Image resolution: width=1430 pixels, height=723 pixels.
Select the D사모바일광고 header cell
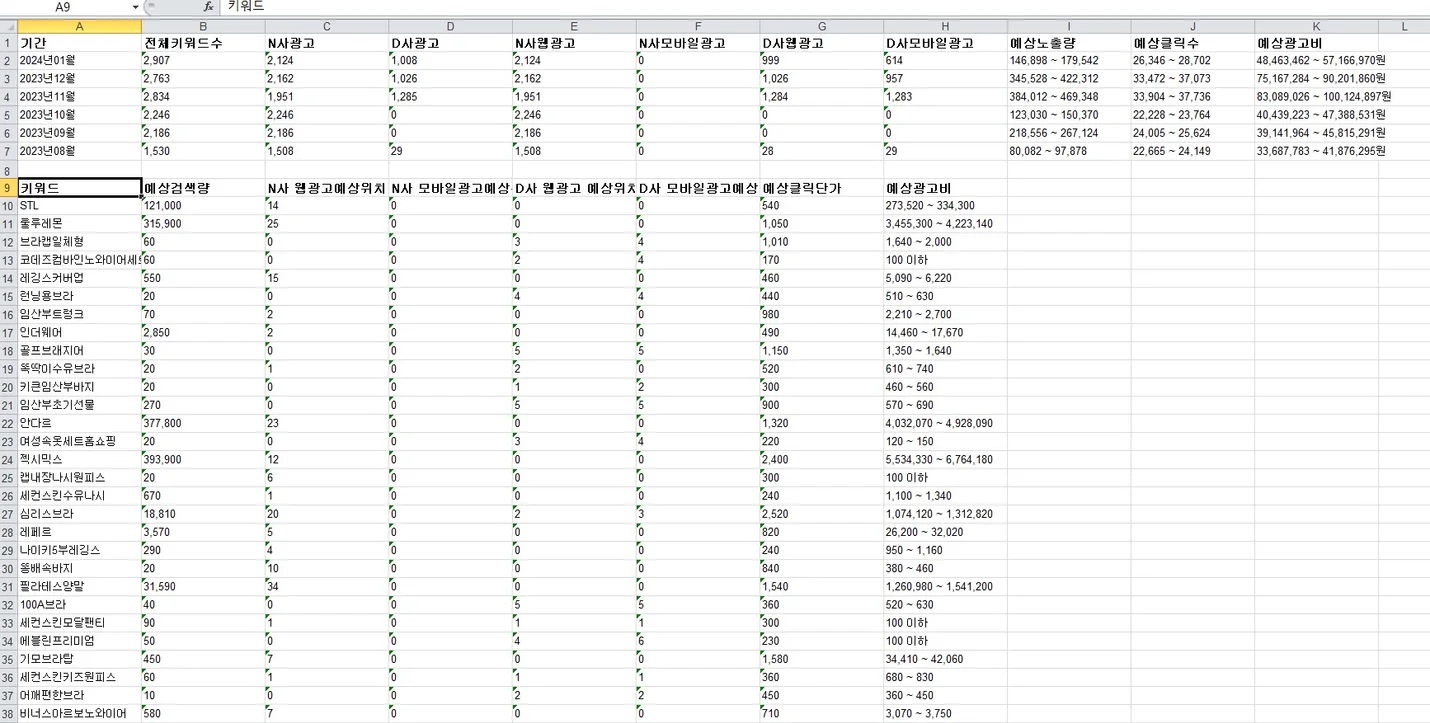point(945,43)
